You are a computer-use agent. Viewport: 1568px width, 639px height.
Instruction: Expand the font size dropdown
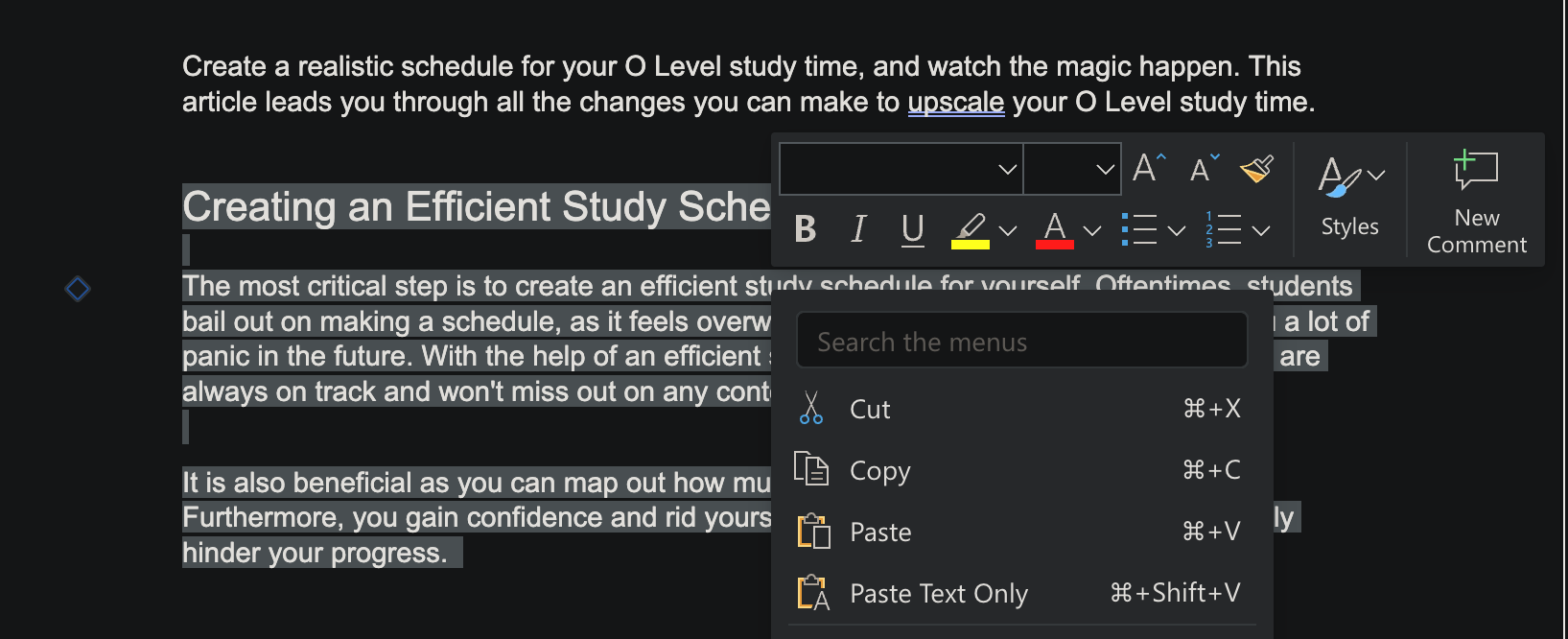coord(1105,170)
